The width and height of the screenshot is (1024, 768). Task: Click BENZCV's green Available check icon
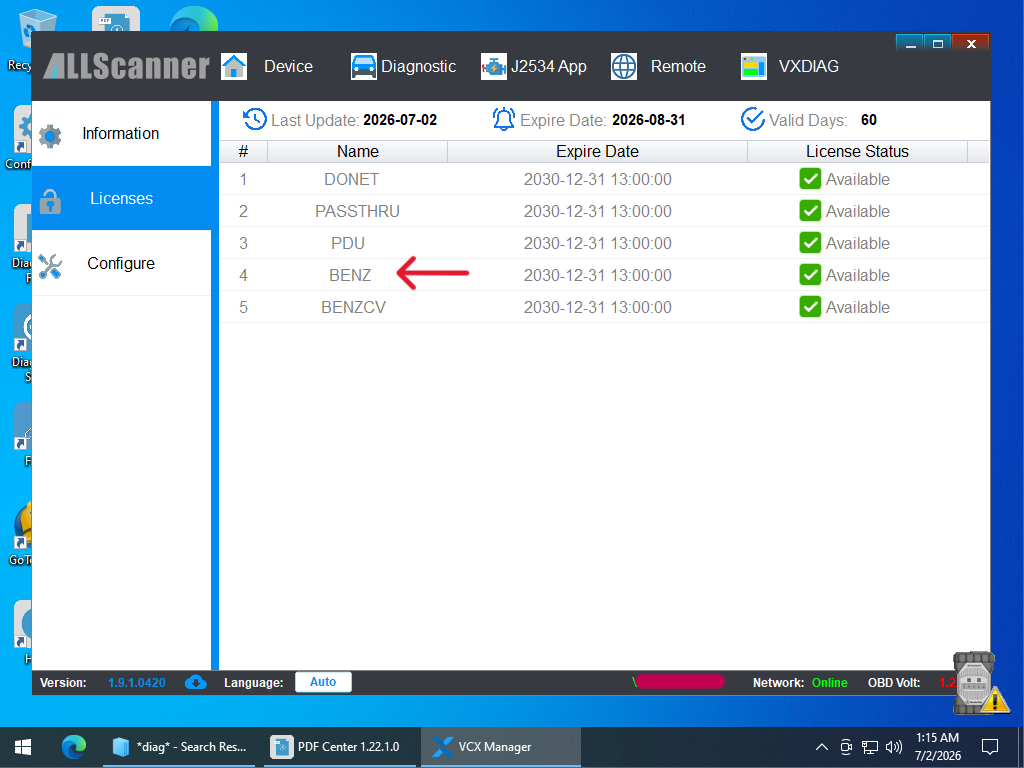810,307
